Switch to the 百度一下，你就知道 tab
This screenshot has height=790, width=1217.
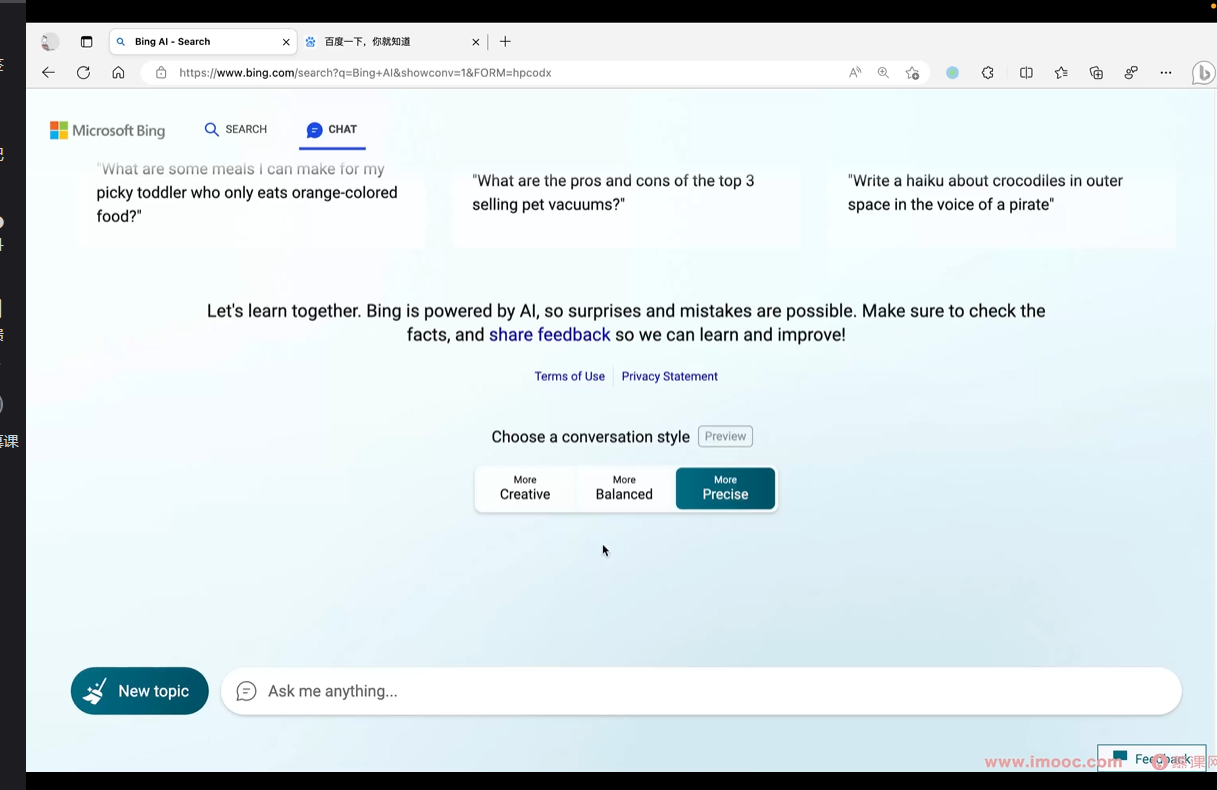coord(392,42)
